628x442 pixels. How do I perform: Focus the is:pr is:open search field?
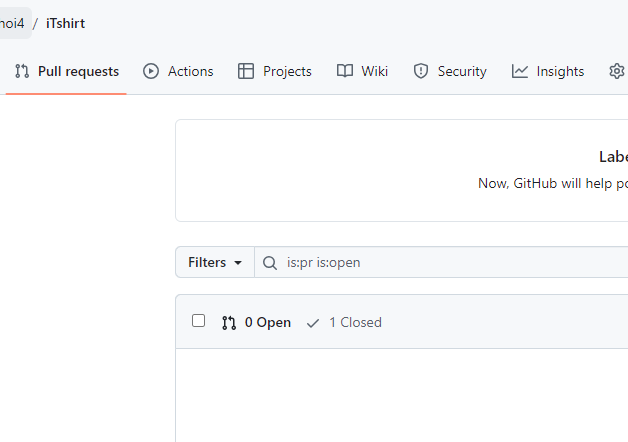[441, 263]
